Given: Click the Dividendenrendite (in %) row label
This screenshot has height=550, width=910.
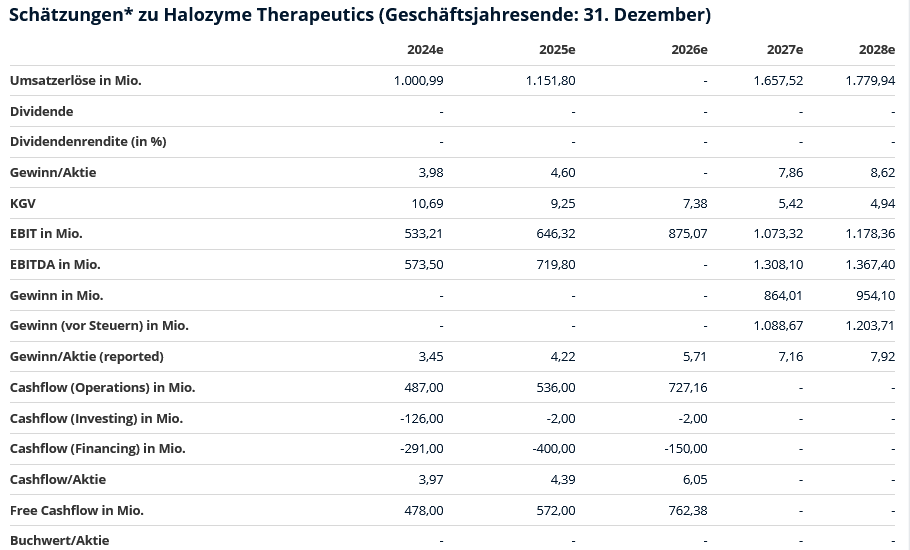Looking at the screenshot, I should [88, 141].
